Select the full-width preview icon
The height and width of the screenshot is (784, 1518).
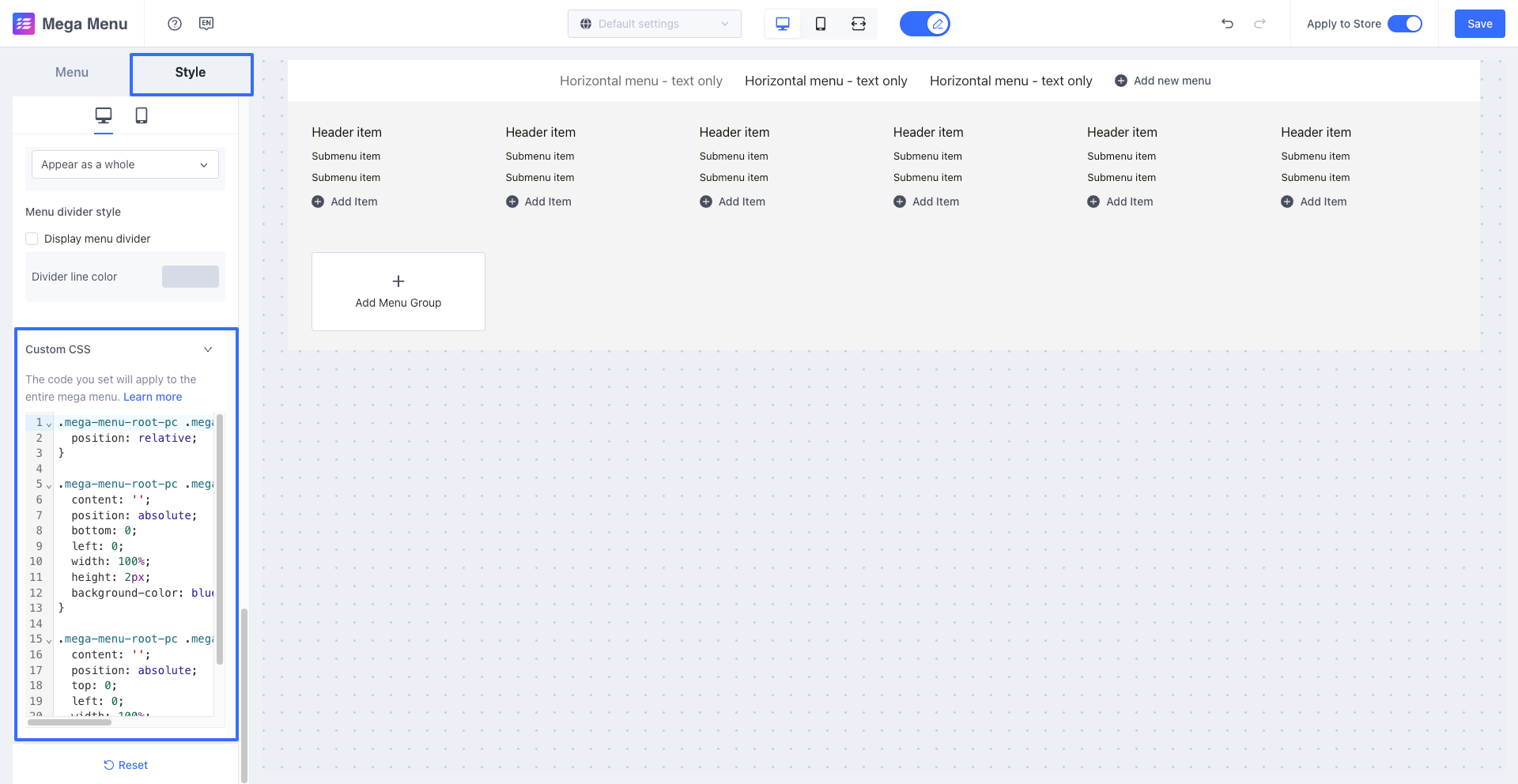pos(859,24)
